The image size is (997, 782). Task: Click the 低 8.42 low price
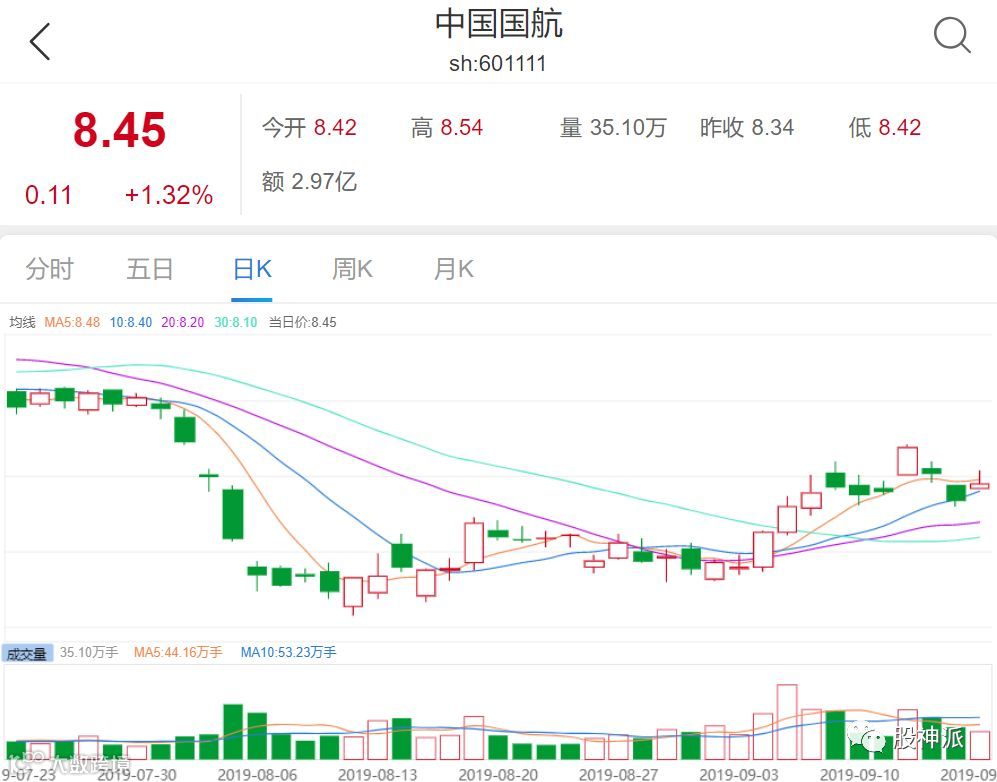coord(884,128)
